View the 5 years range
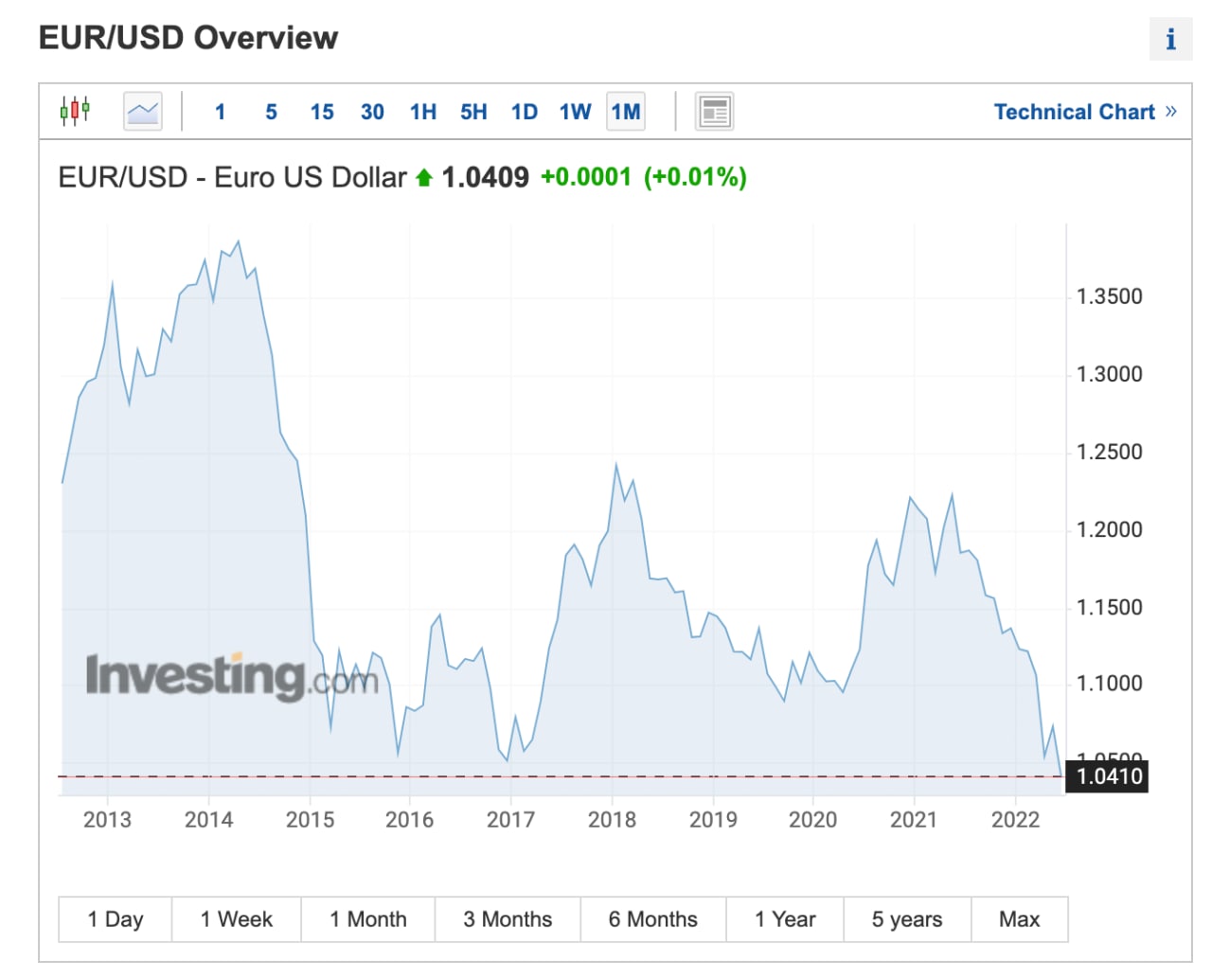1212x980 pixels. [x=907, y=919]
